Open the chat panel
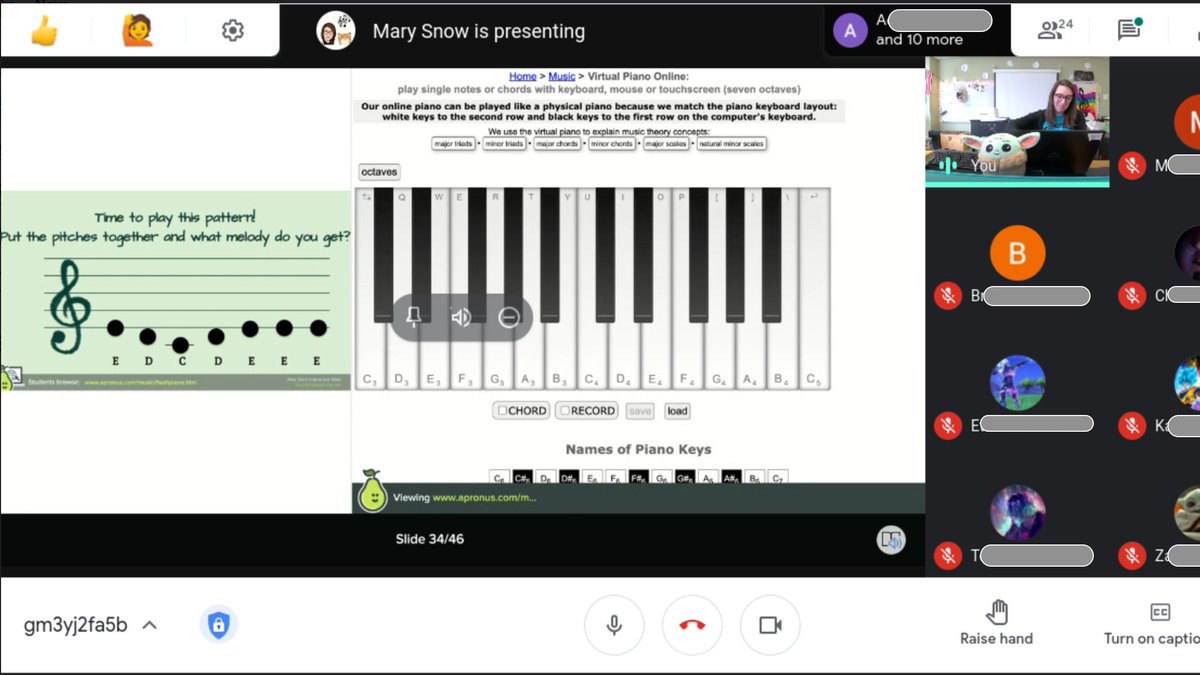The height and width of the screenshot is (675, 1200). 1128,30
